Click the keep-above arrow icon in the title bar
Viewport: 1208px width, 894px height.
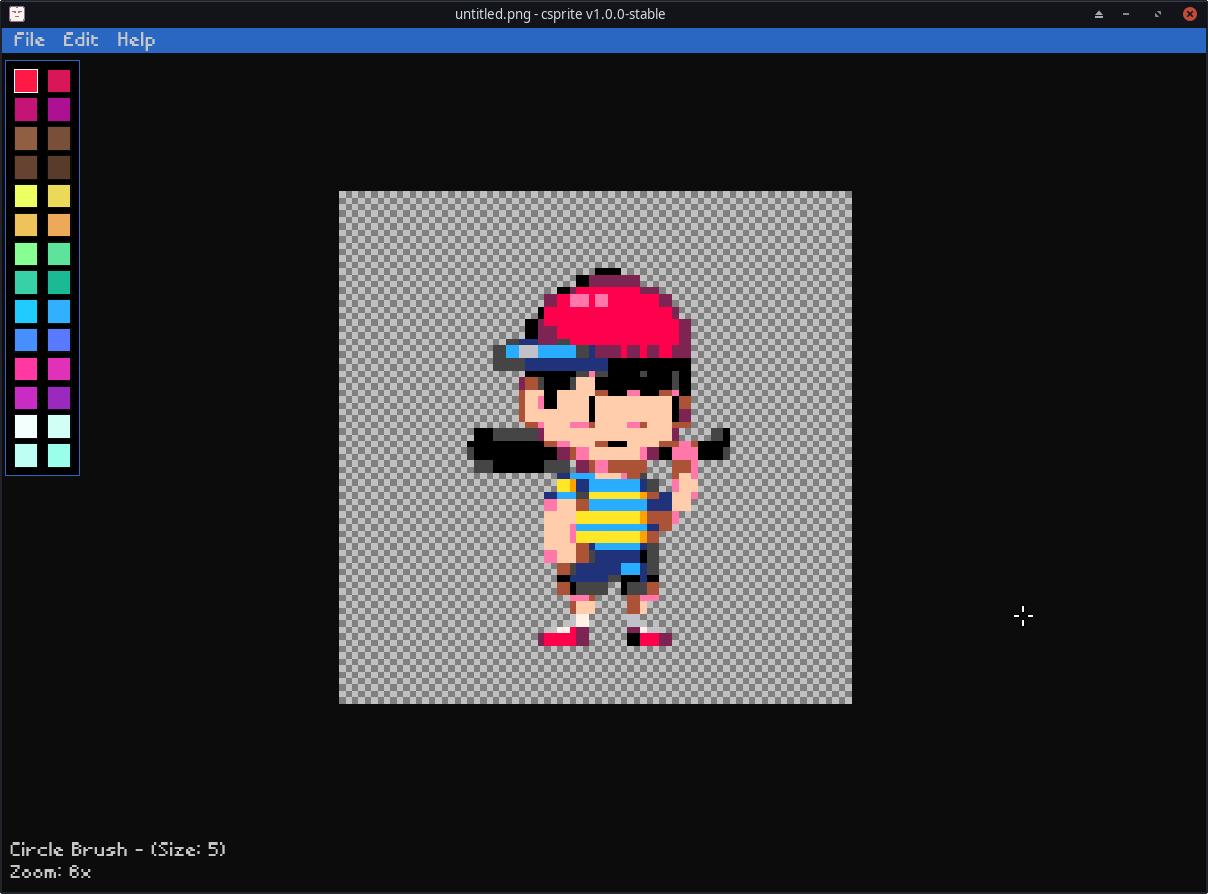click(1099, 14)
